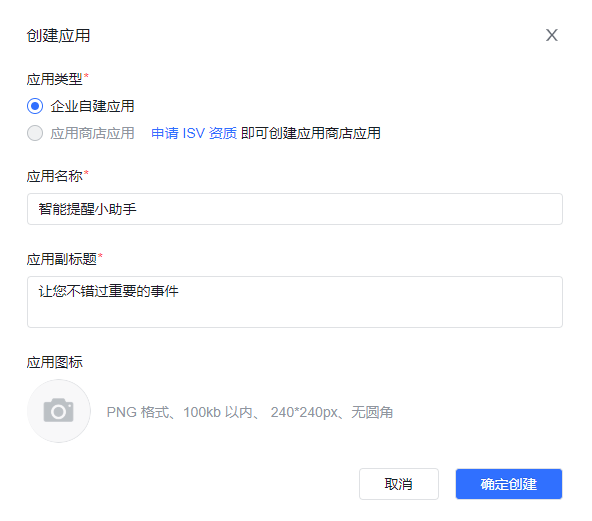This screenshot has width=592, height=521.
Task: Click the PNG 格式 100kb size hint text
Action: coord(250,412)
